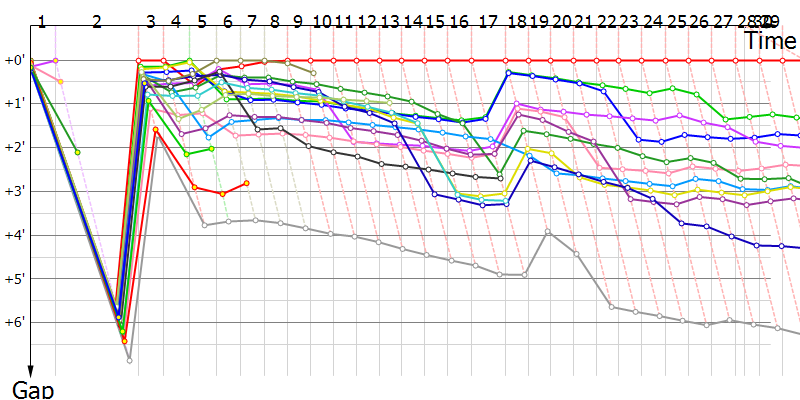This screenshot has height=400, width=800.
Task: Select the +3' gap axis label
Action: tap(14, 191)
